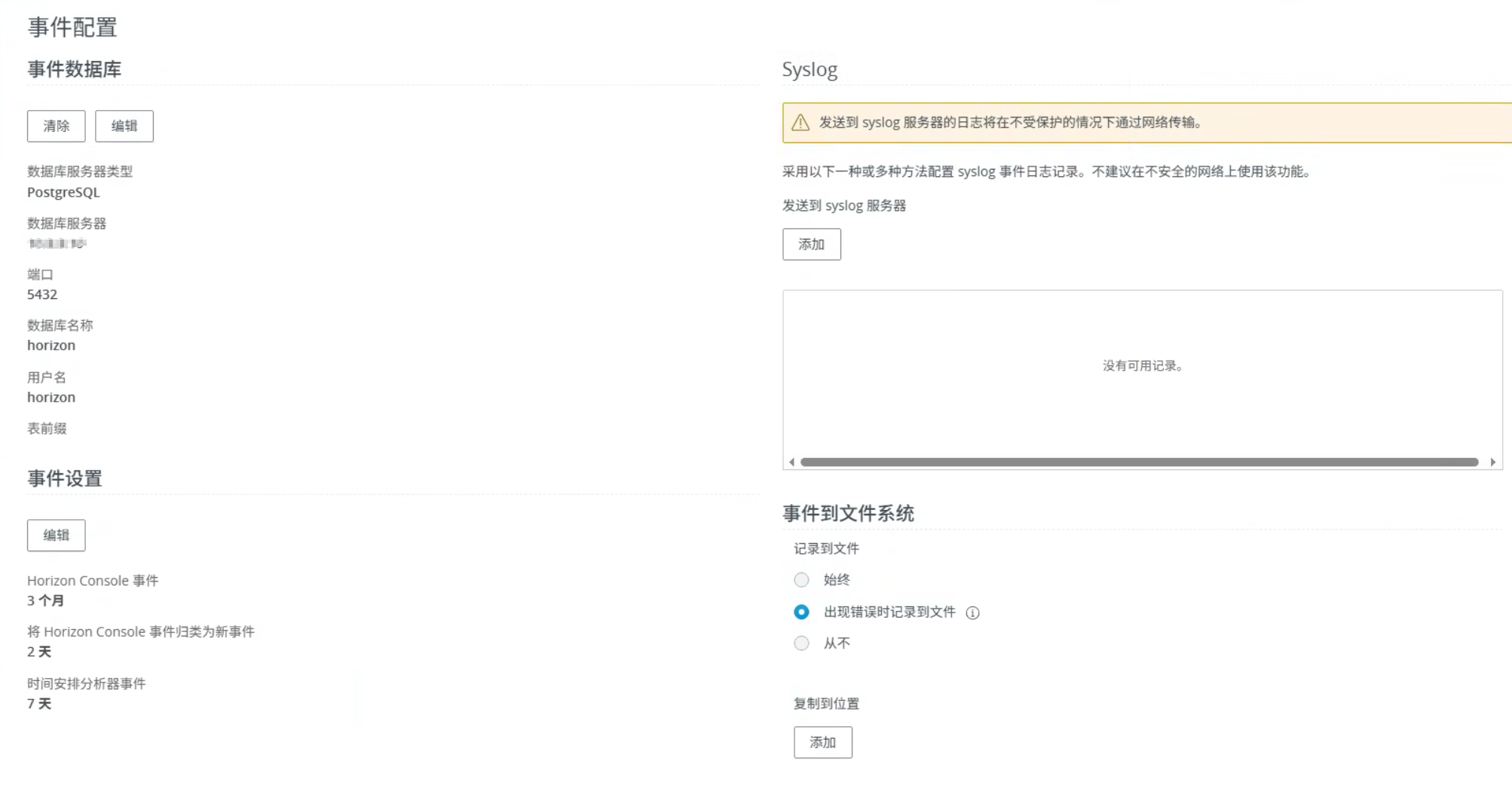Click the blurred 数据库服务器 address value
The width and height of the screenshot is (1512, 791).
click(x=57, y=243)
